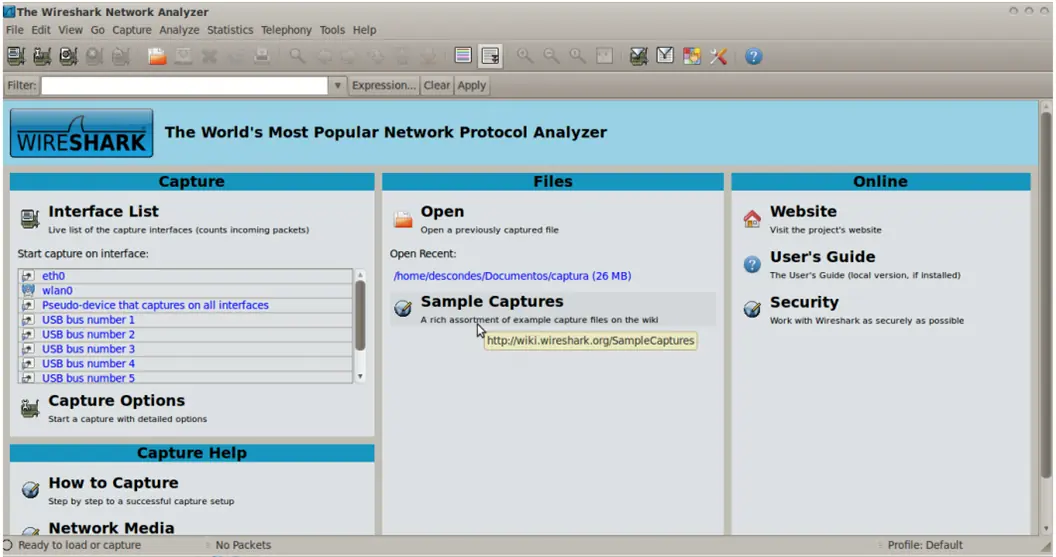Open capture filters toolbar icon
The image size is (1056, 557).
(x=638, y=57)
